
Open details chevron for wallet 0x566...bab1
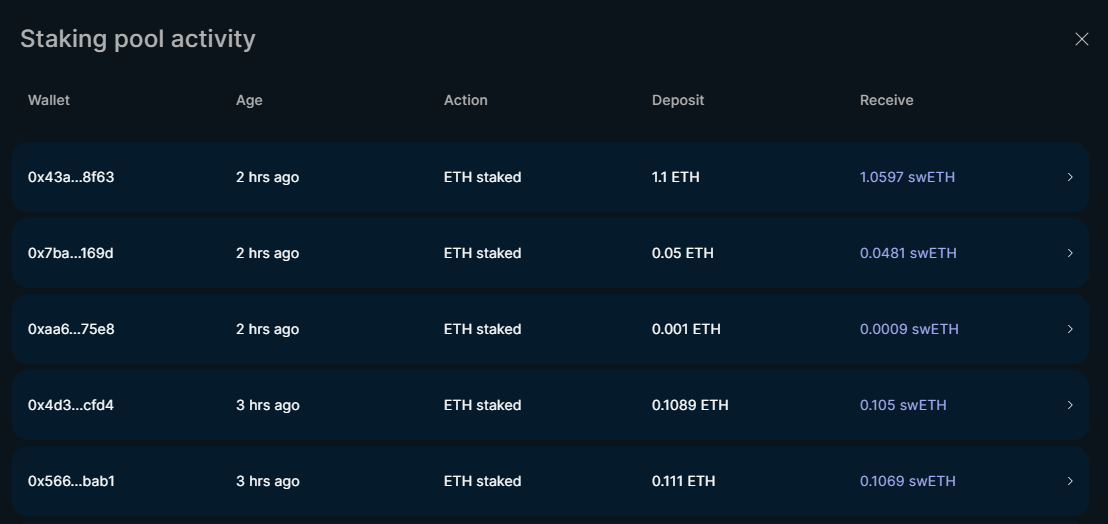click(x=1070, y=481)
